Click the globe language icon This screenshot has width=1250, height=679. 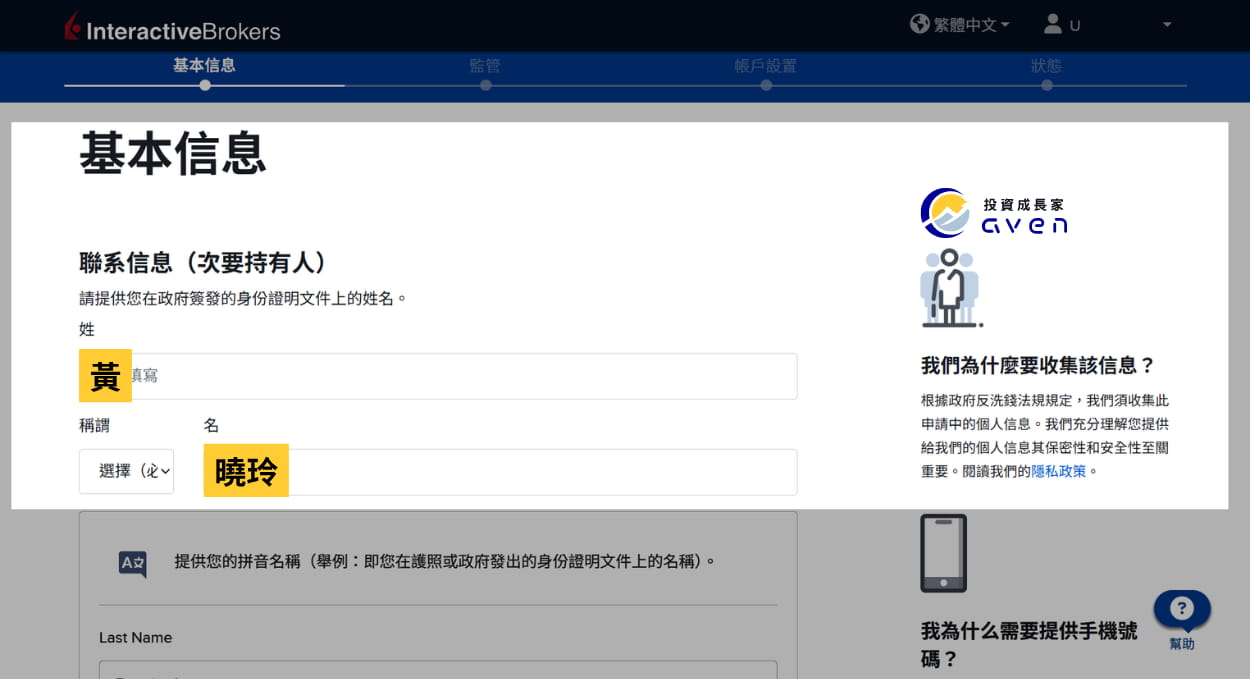pyautogui.click(x=920, y=23)
